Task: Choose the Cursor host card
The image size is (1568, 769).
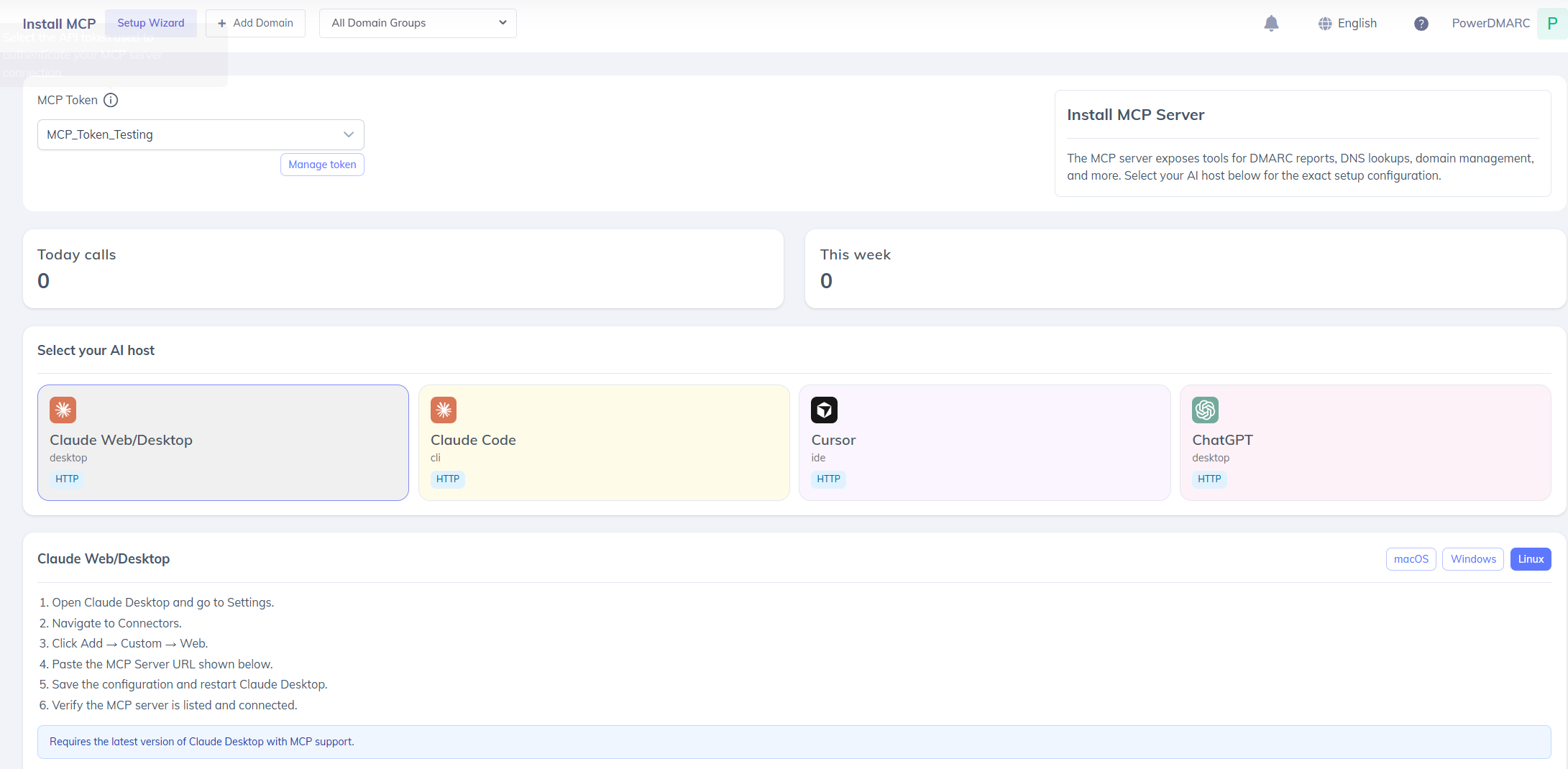Action: [x=985, y=443]
